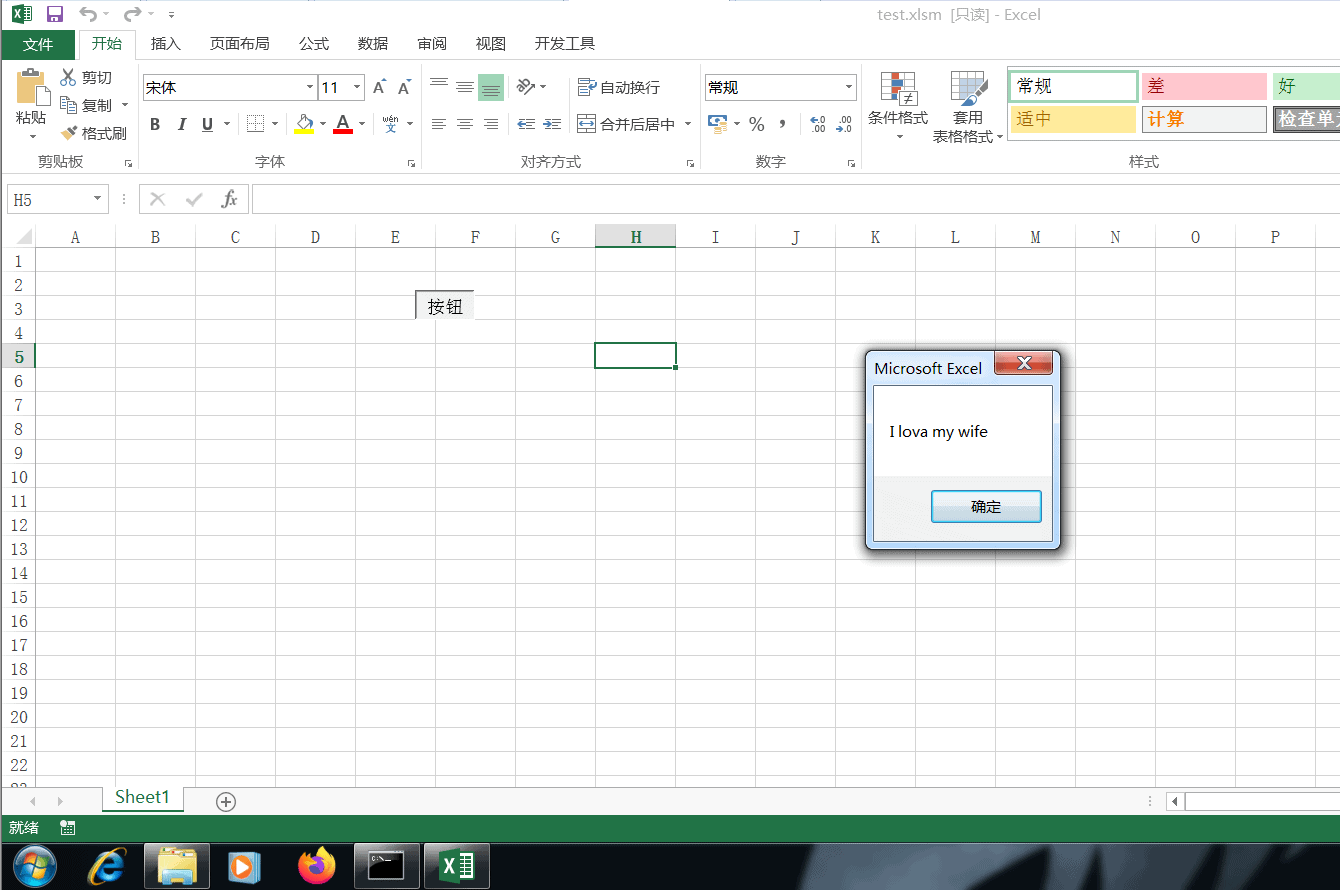Viewport: 1340px width, 890px height.
Task: Select the Sheet1 tab
Action: coord(143,798)
